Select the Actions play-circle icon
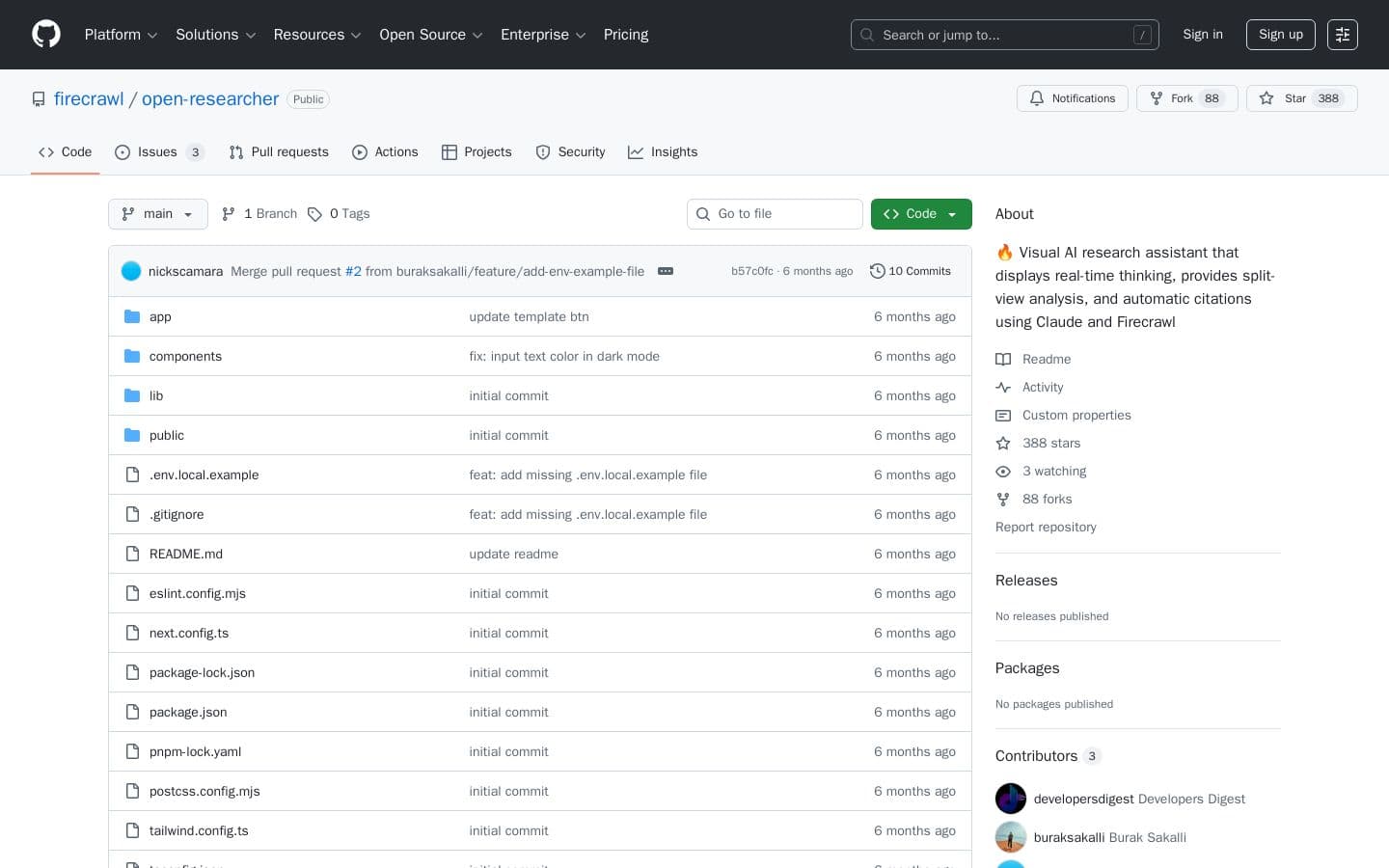The height and width of the screenshot is (868, 1389). [x=361, y=152]
